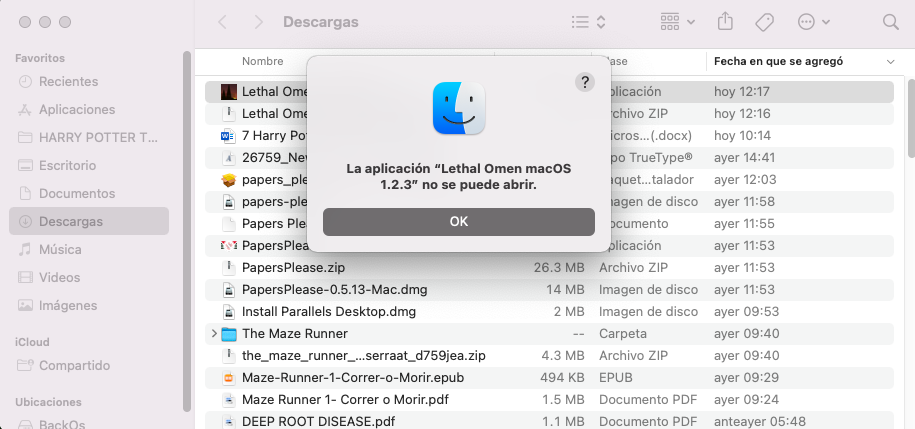Click the Videos filmstrip icon
The height and width of the screenshot is (429, 915).
[25, 278]
